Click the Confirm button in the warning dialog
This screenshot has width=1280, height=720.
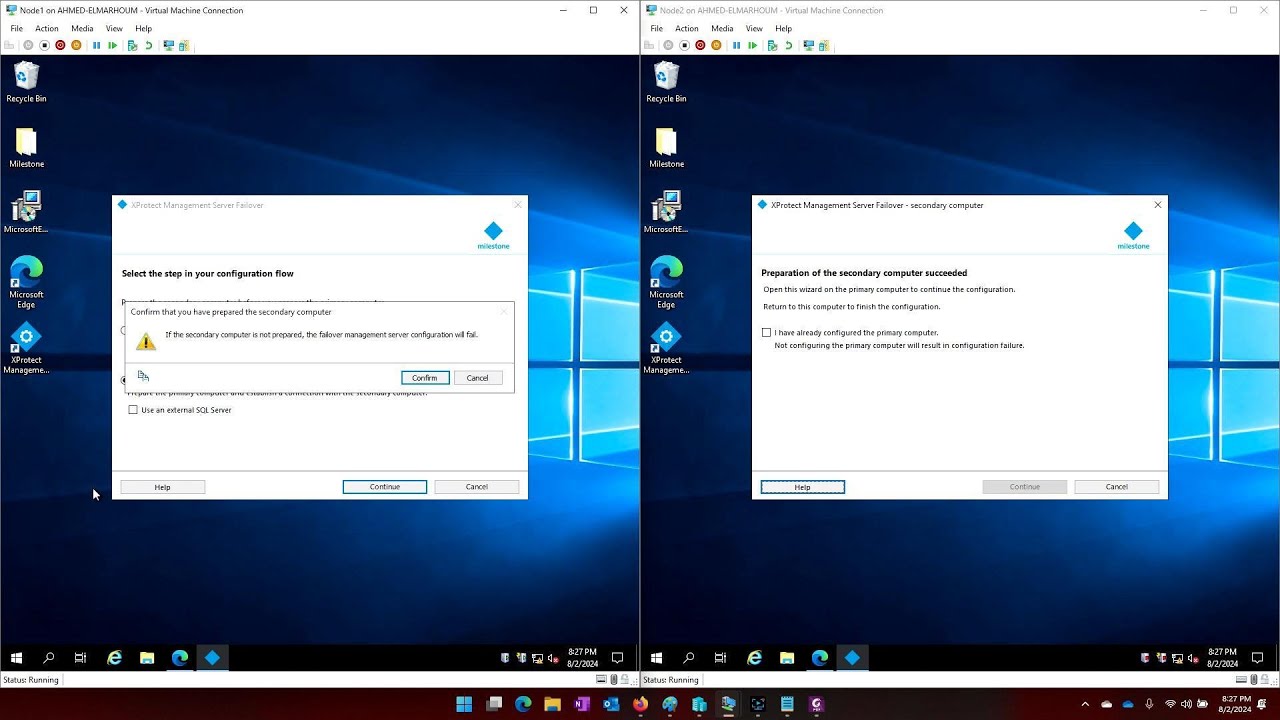(425, 378)
